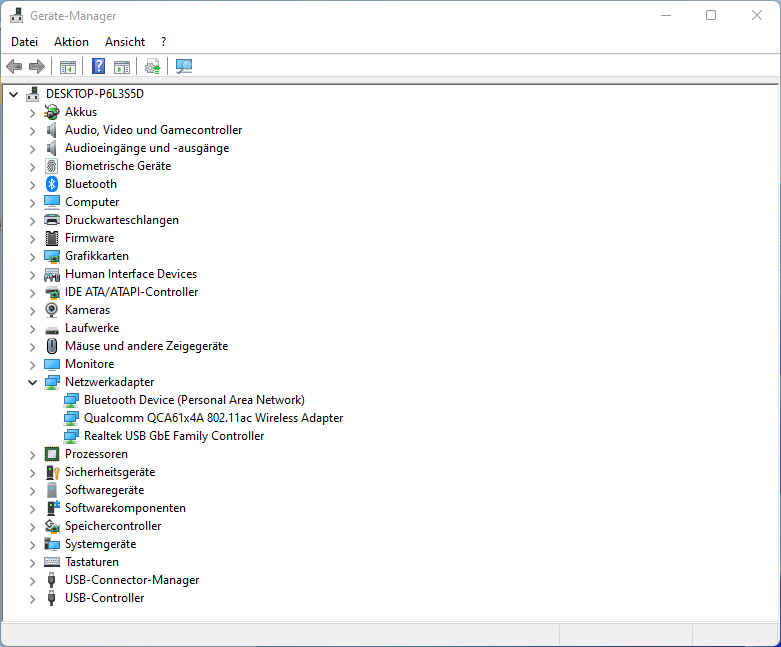
Task: Click the mouse icon beside Mäuse
Action: coord(52,346)
